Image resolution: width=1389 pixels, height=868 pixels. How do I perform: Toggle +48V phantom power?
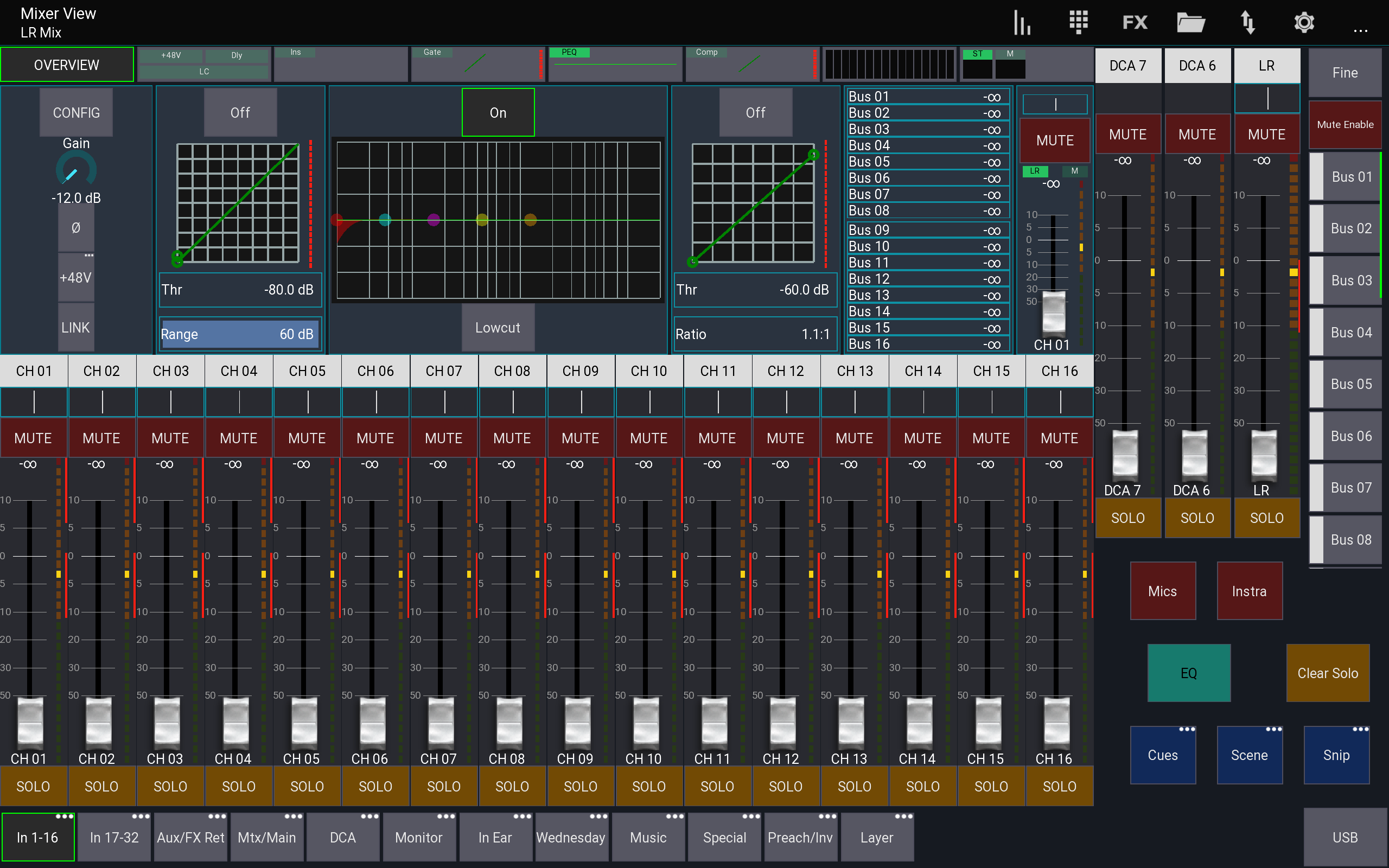pyautogui.click(x=76, y=278)
